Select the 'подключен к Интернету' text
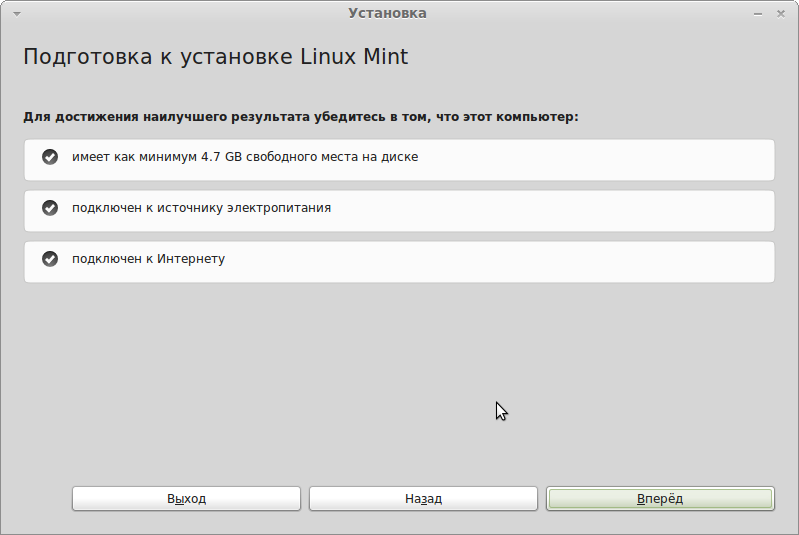Image resolution: width=799 pixels, height=535 pixels. coord(148,259)
